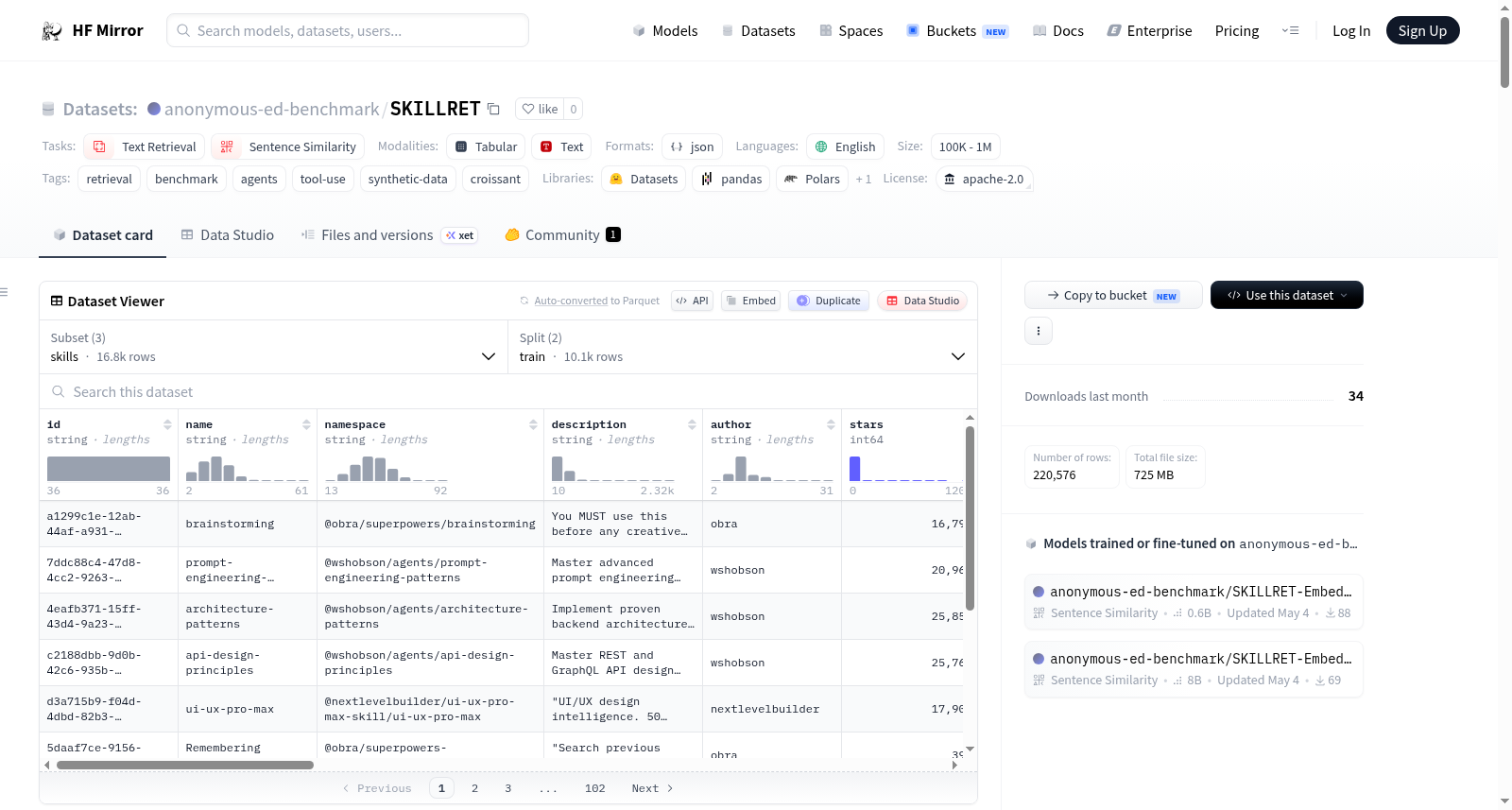Click the HF Mirror logo icon
Image resolution: width=1512 pixels, height=810 pixels.
[x=52, y=31]
